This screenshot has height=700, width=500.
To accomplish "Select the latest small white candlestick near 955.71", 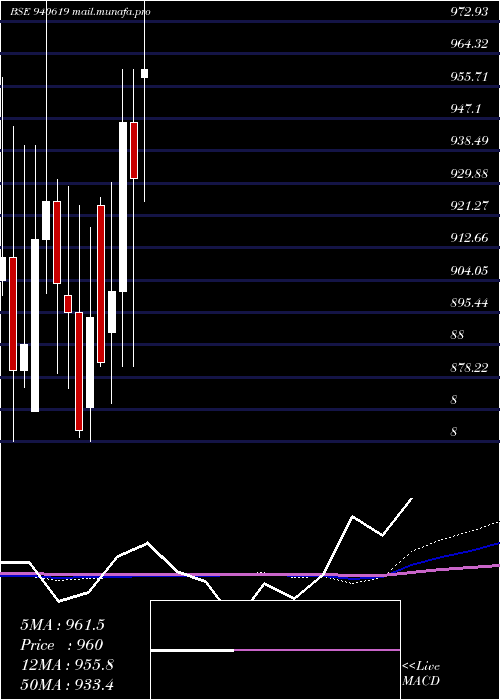I will coord(145,73).
